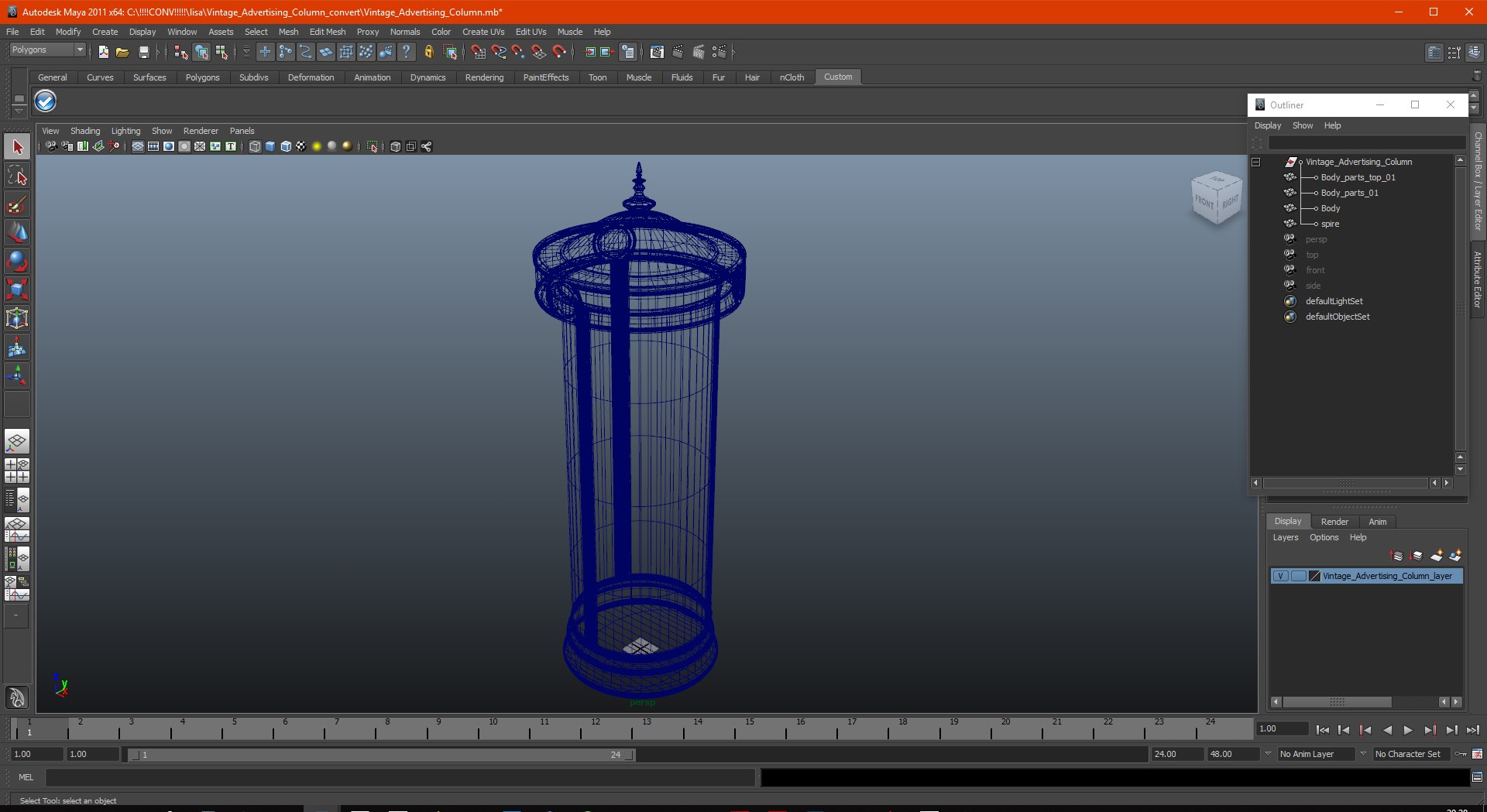This screenshot has height=812, width=1487.
Task: Expand the selection mask dropdown arrow
Action: click(246, 52)
